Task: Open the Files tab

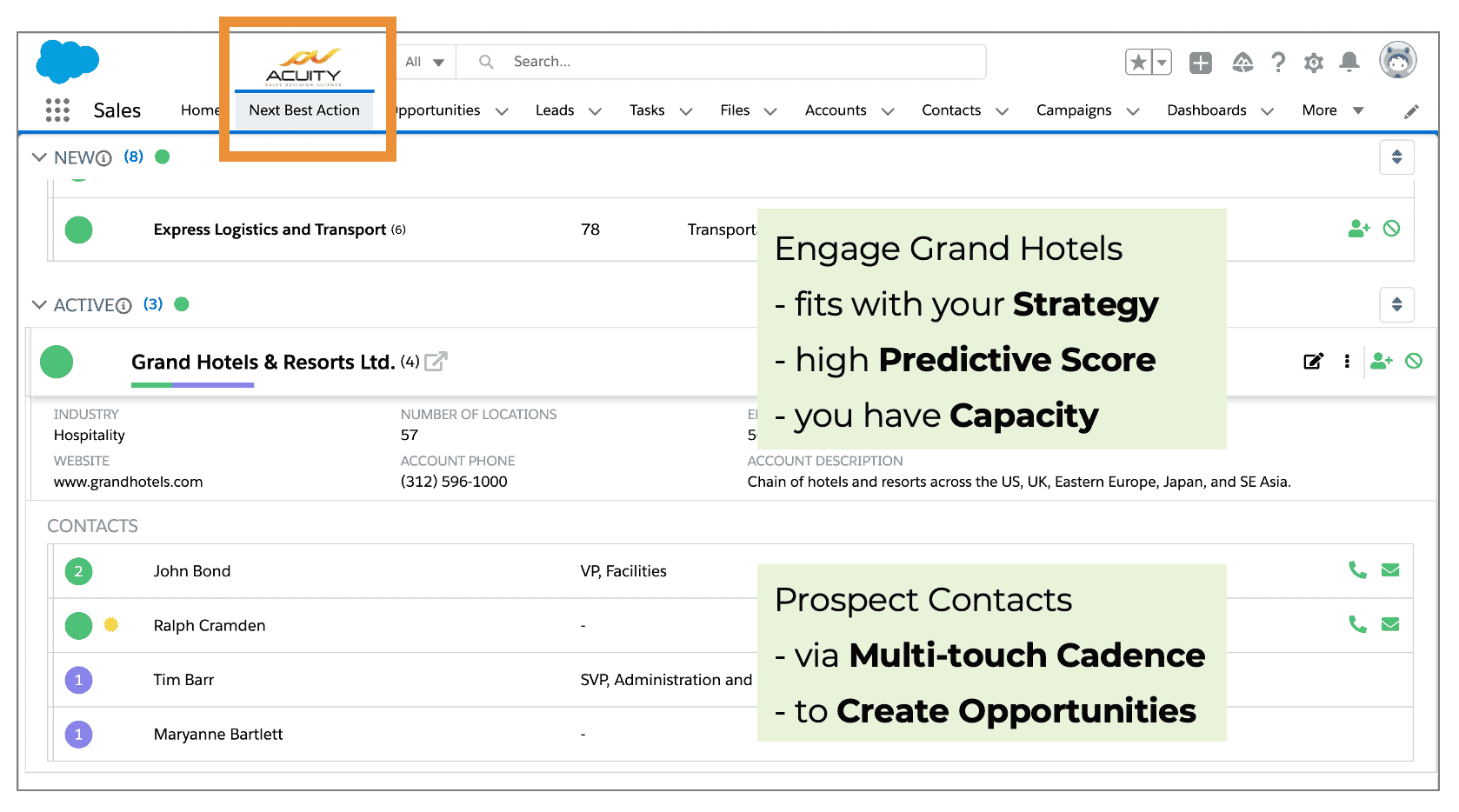Action: [735, 110]
